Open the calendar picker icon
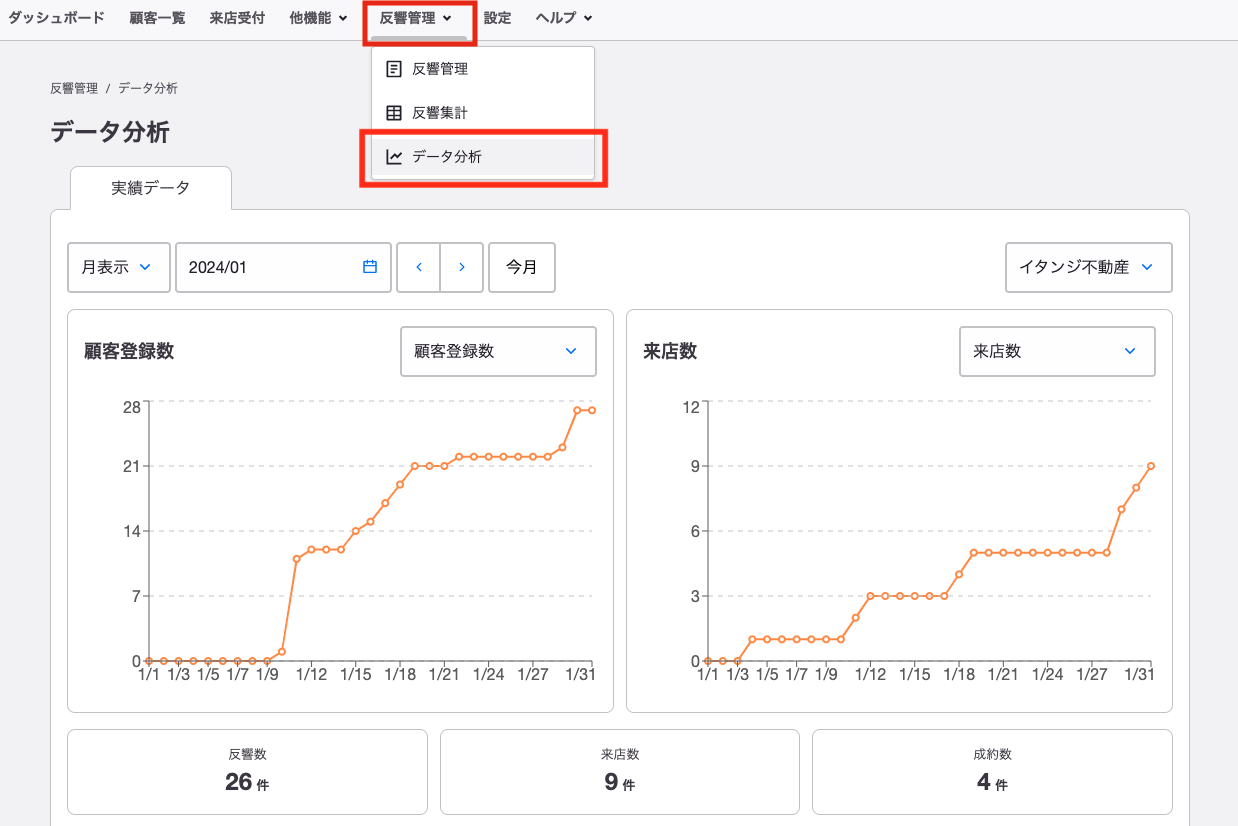The image size is (1238, 826). [370, 267]
